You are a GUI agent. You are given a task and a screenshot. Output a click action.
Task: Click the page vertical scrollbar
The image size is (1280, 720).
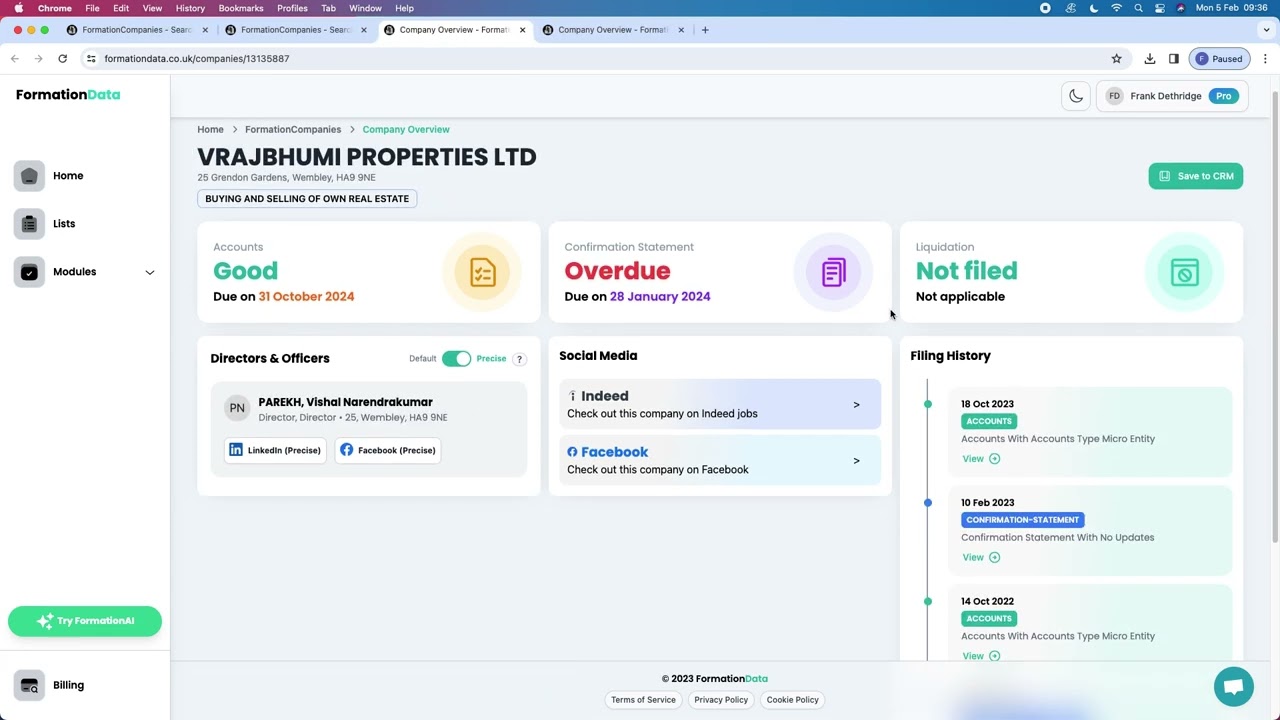click(x=1275, y=318)
